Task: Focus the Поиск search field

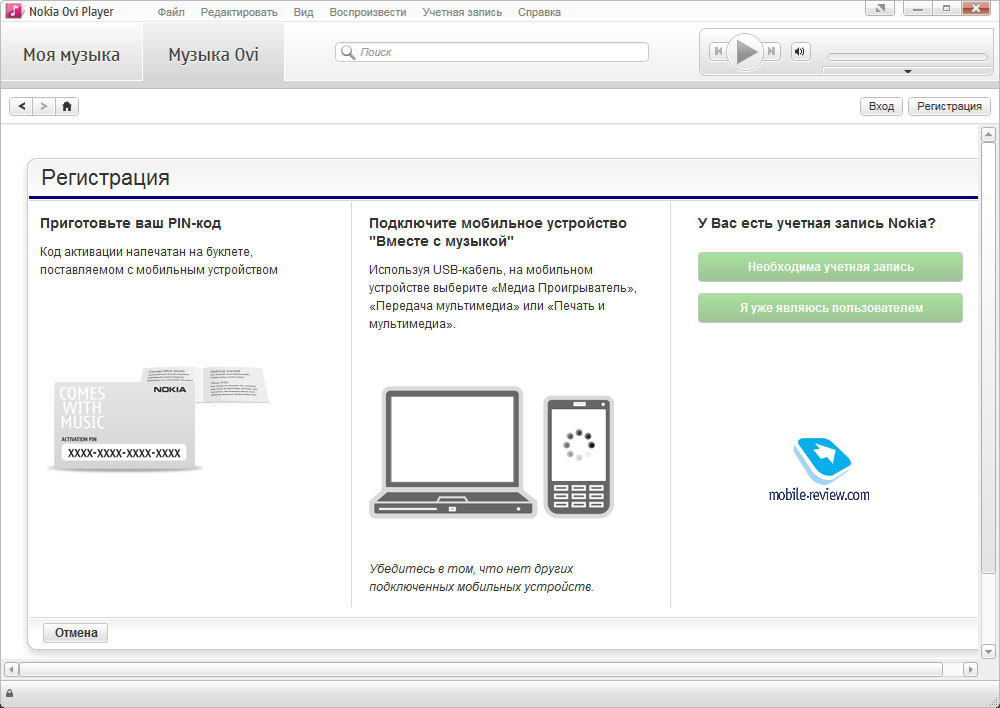Action: pos(492,52)
